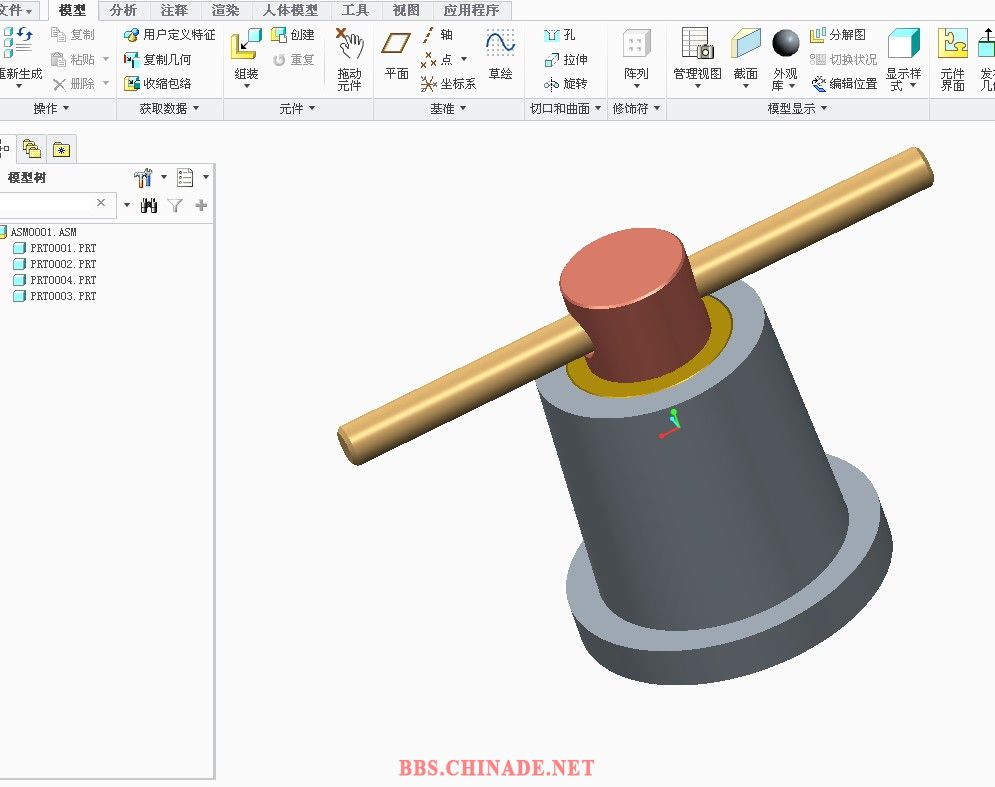Click the binoculars search icon in model tree
Image resolution: width=995 pixels, height=787 pixels.
150,205
